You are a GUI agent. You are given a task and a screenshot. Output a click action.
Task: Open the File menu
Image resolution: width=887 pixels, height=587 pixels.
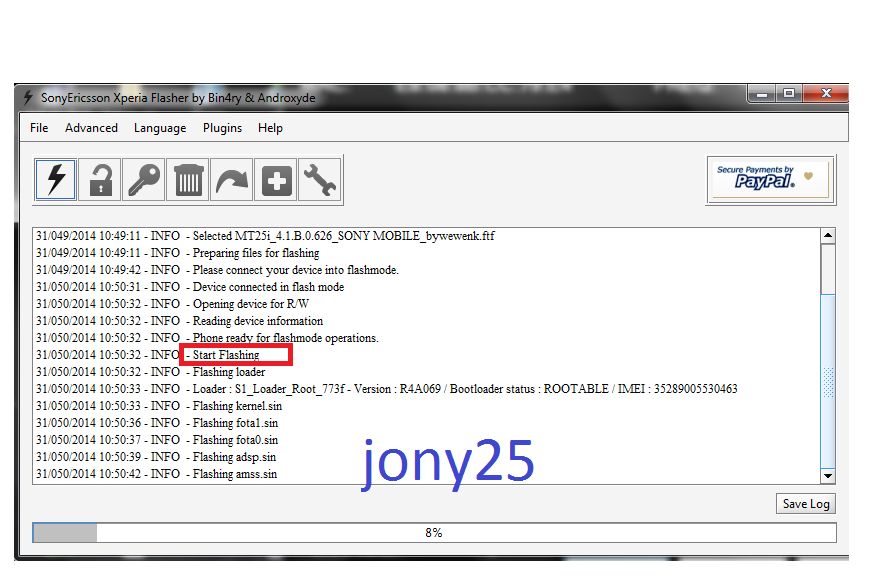(x=39, y=128)
